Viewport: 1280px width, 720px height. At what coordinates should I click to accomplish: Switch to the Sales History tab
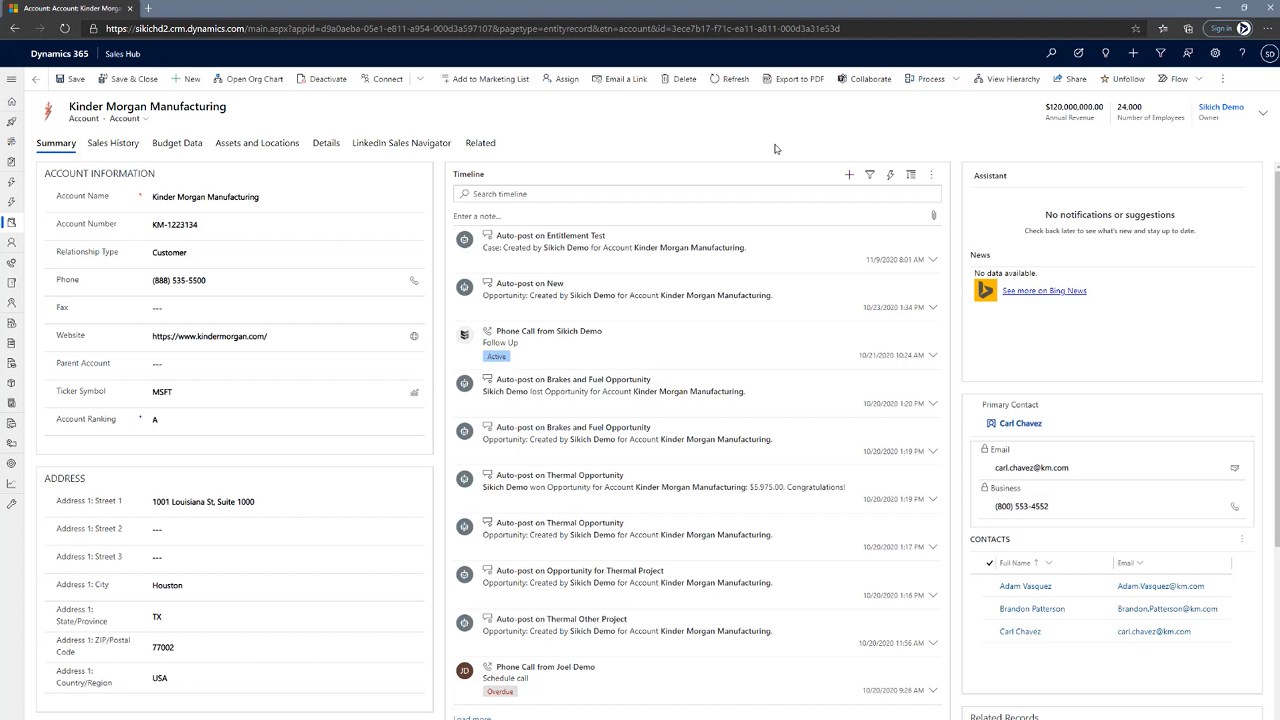point(113,143)
